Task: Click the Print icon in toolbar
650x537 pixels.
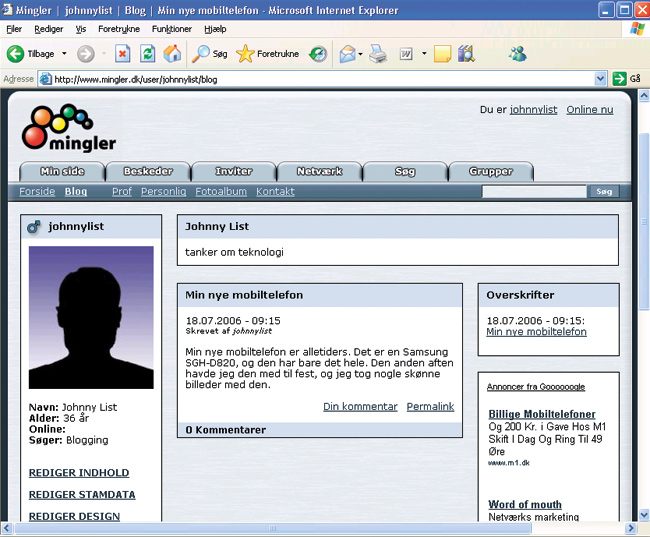Action: (x=377, y=54)
